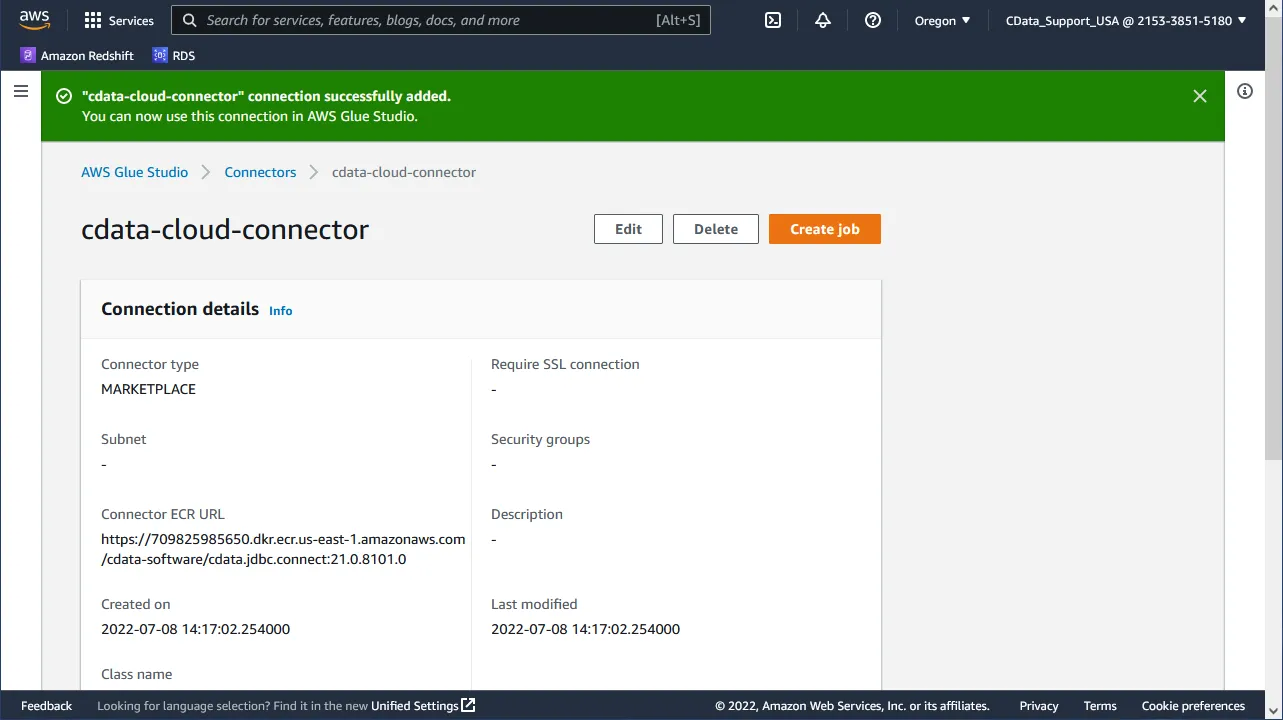Image resolution: width=1283 pixels, height=720 pixels.
Task: Open the RDS favorite shortcut
Action: coord(173,55)
